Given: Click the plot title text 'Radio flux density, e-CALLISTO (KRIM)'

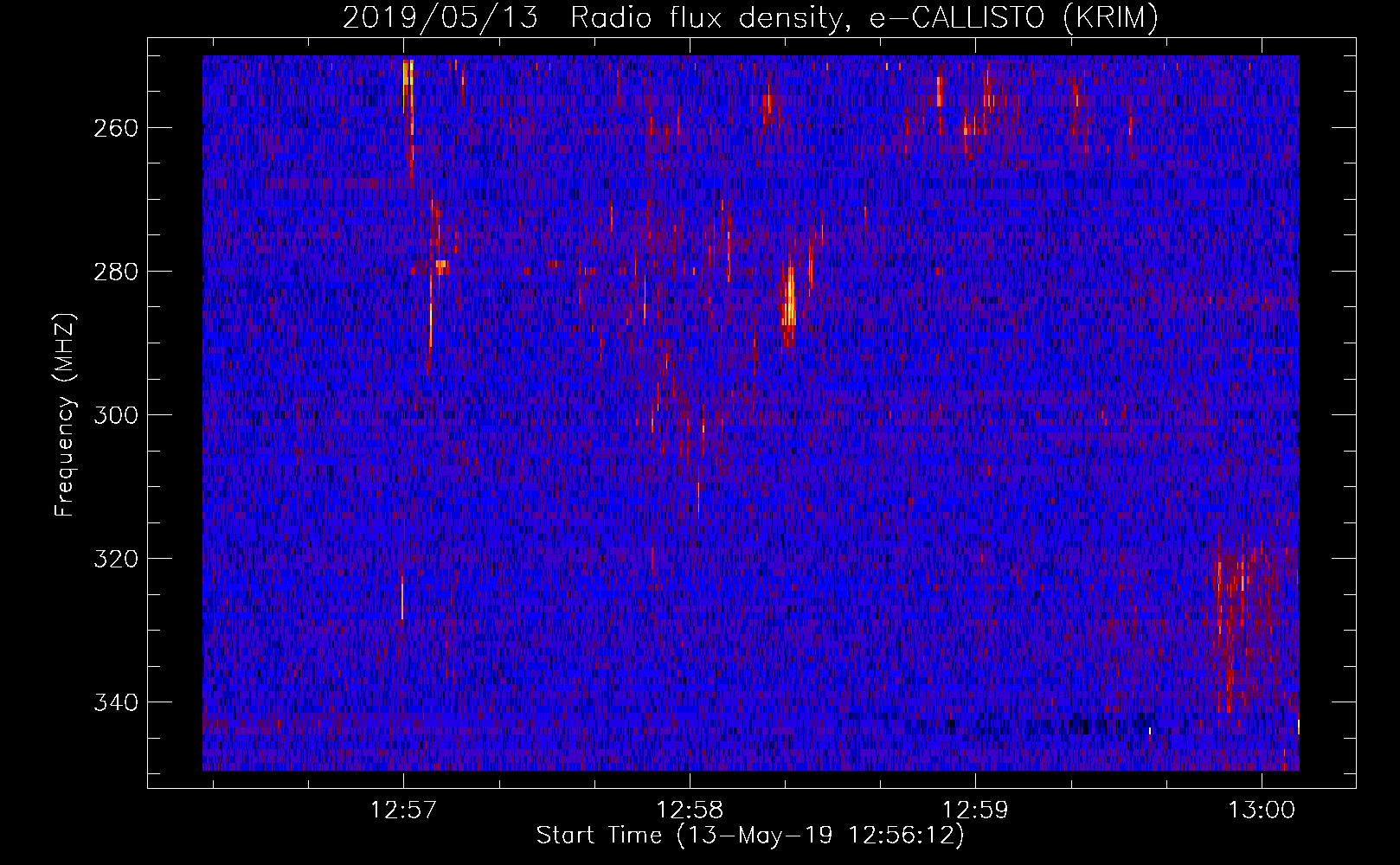Looking at the screenshot, I should pos(864,17).
